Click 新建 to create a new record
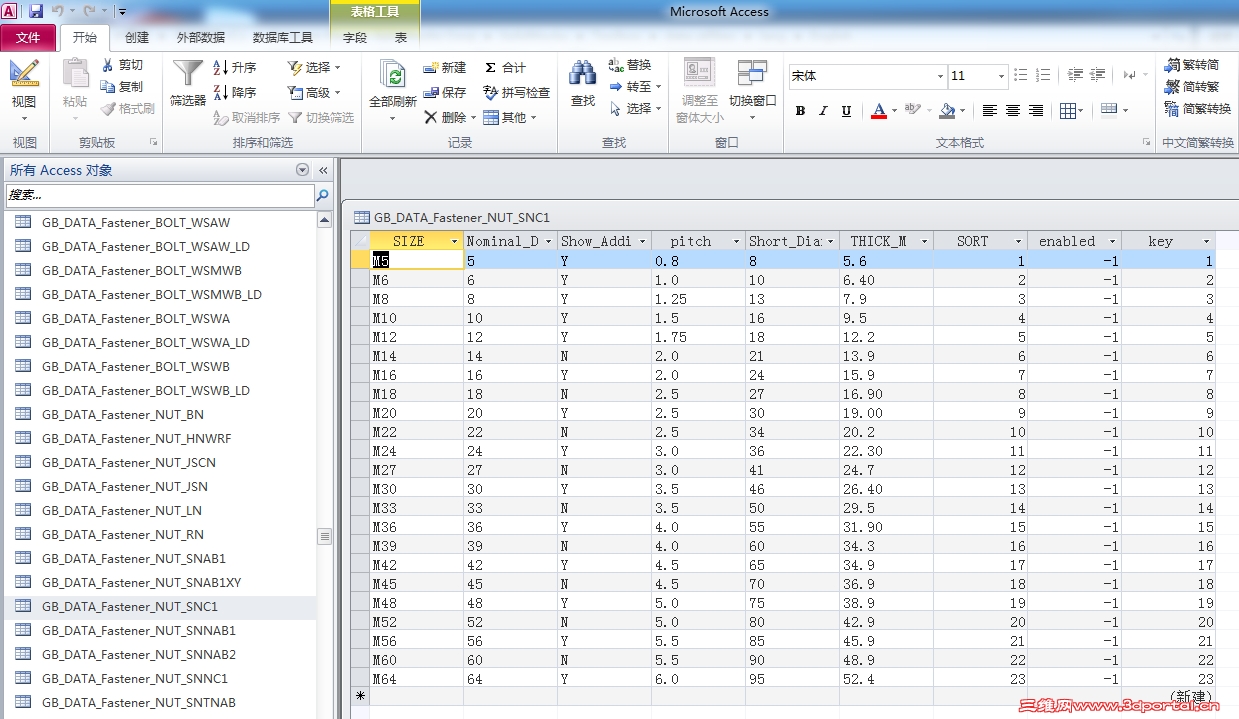 (445, 68)
